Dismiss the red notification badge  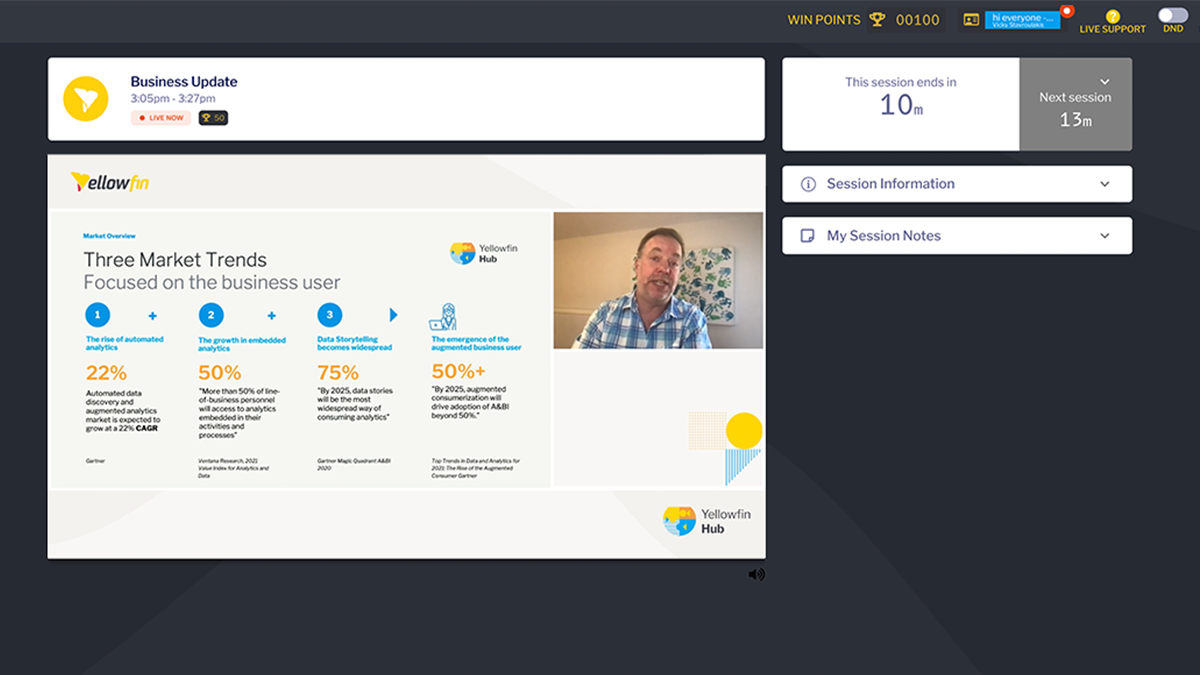1067,12
